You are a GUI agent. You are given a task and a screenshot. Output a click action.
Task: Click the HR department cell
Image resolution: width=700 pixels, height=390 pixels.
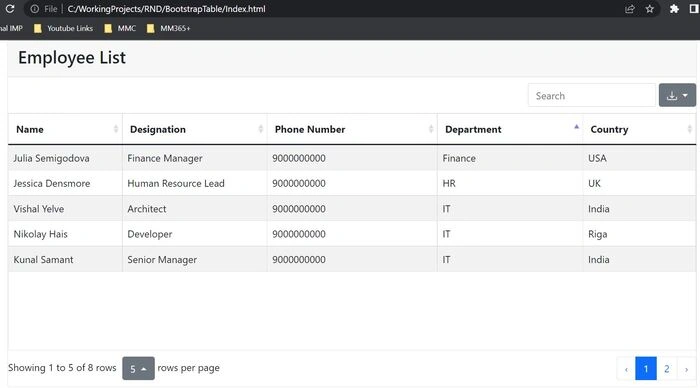click(x=510, y=183)
